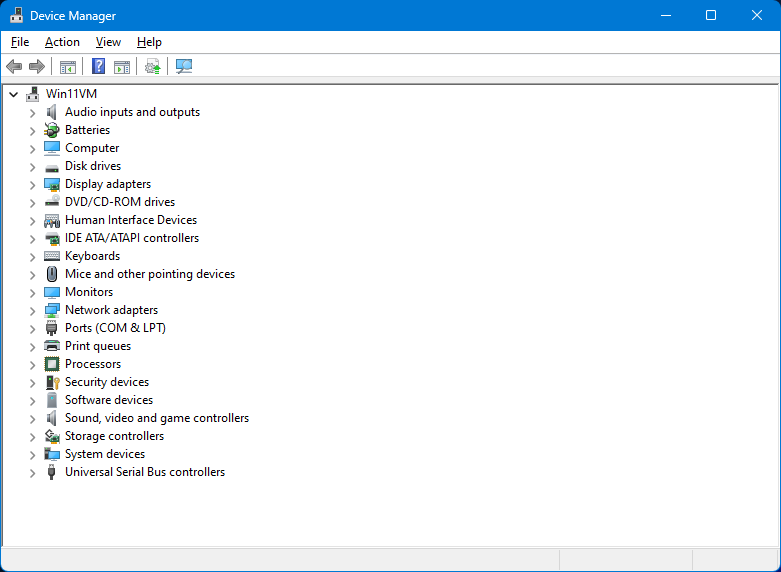Toggle the Show/Hide Action Pane icon
Image resolution: width=781 pixels, height=572 pixels.
click(122, 67)
